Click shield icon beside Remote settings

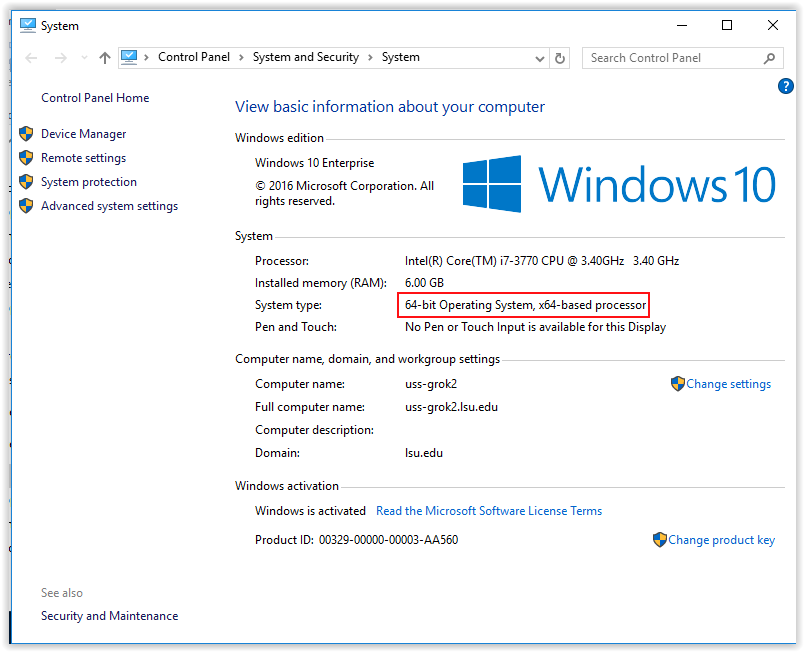click(26, 157)
